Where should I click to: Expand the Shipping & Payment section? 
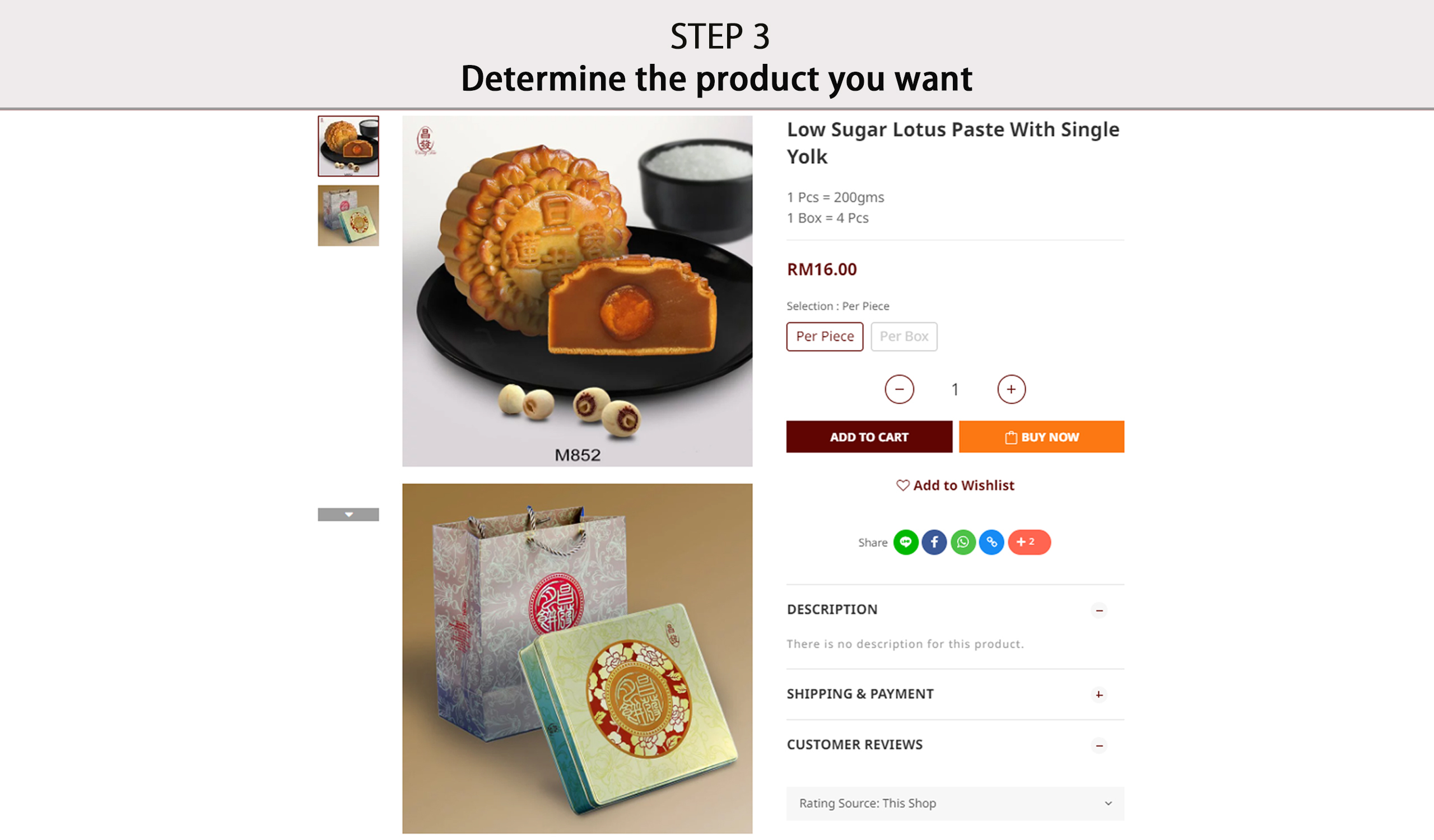coord(1099,694)
